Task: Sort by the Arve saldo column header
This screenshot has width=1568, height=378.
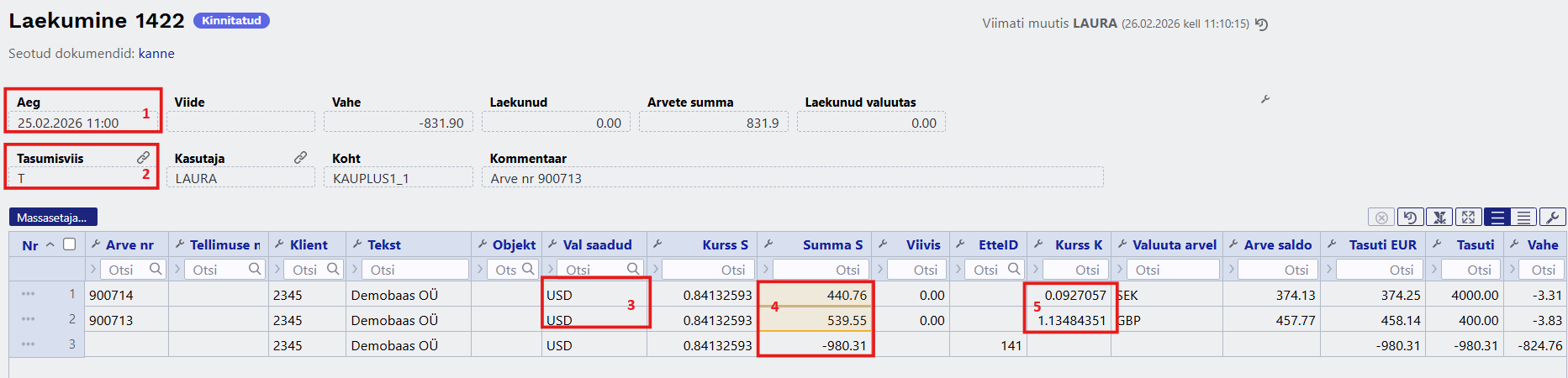Action: 1277,244
